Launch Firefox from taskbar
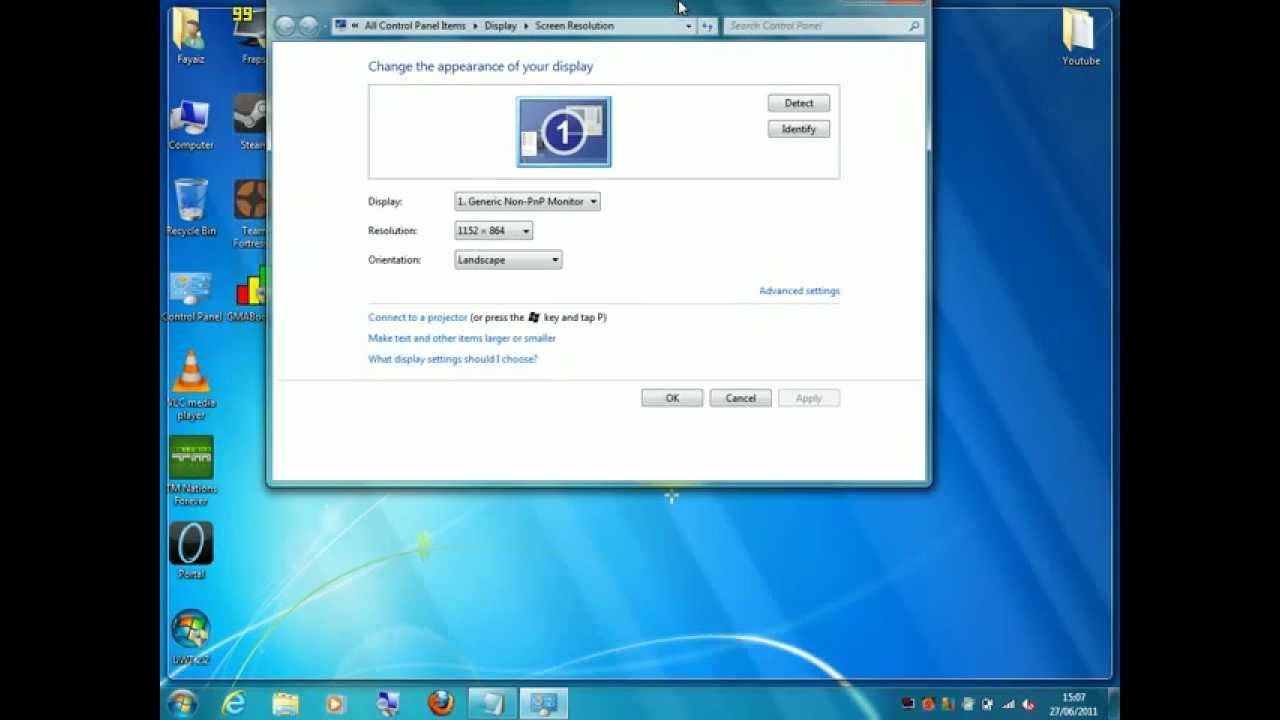 440,703
